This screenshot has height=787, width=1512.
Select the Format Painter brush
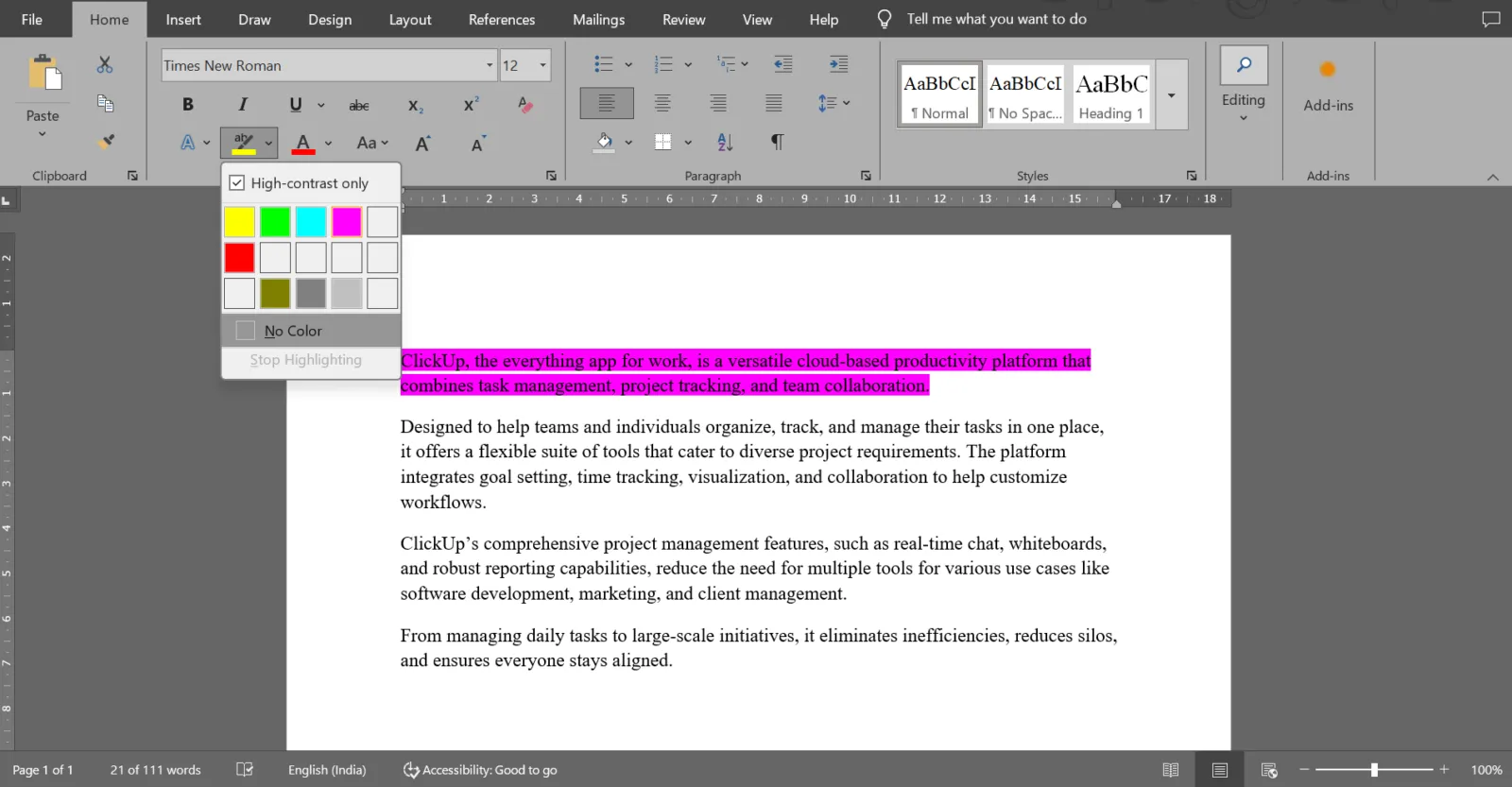pos(105,142)
